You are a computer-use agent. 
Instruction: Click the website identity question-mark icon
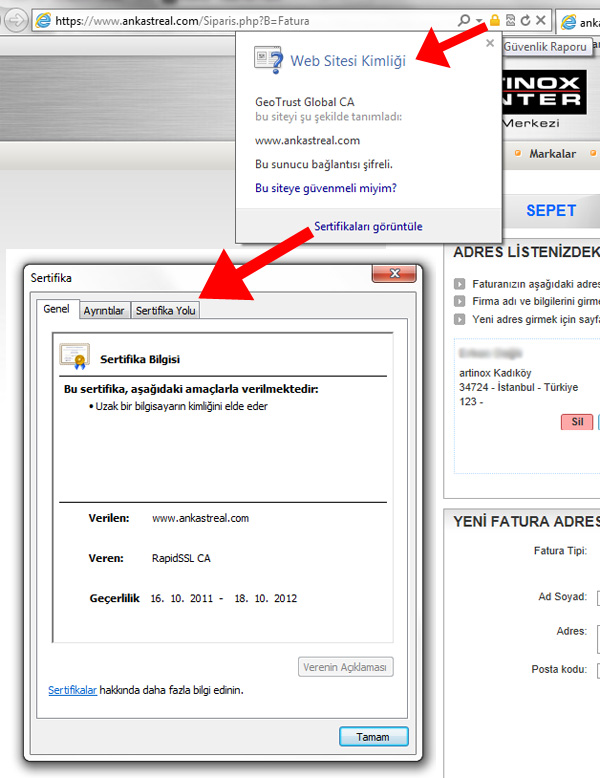[268, 60]
